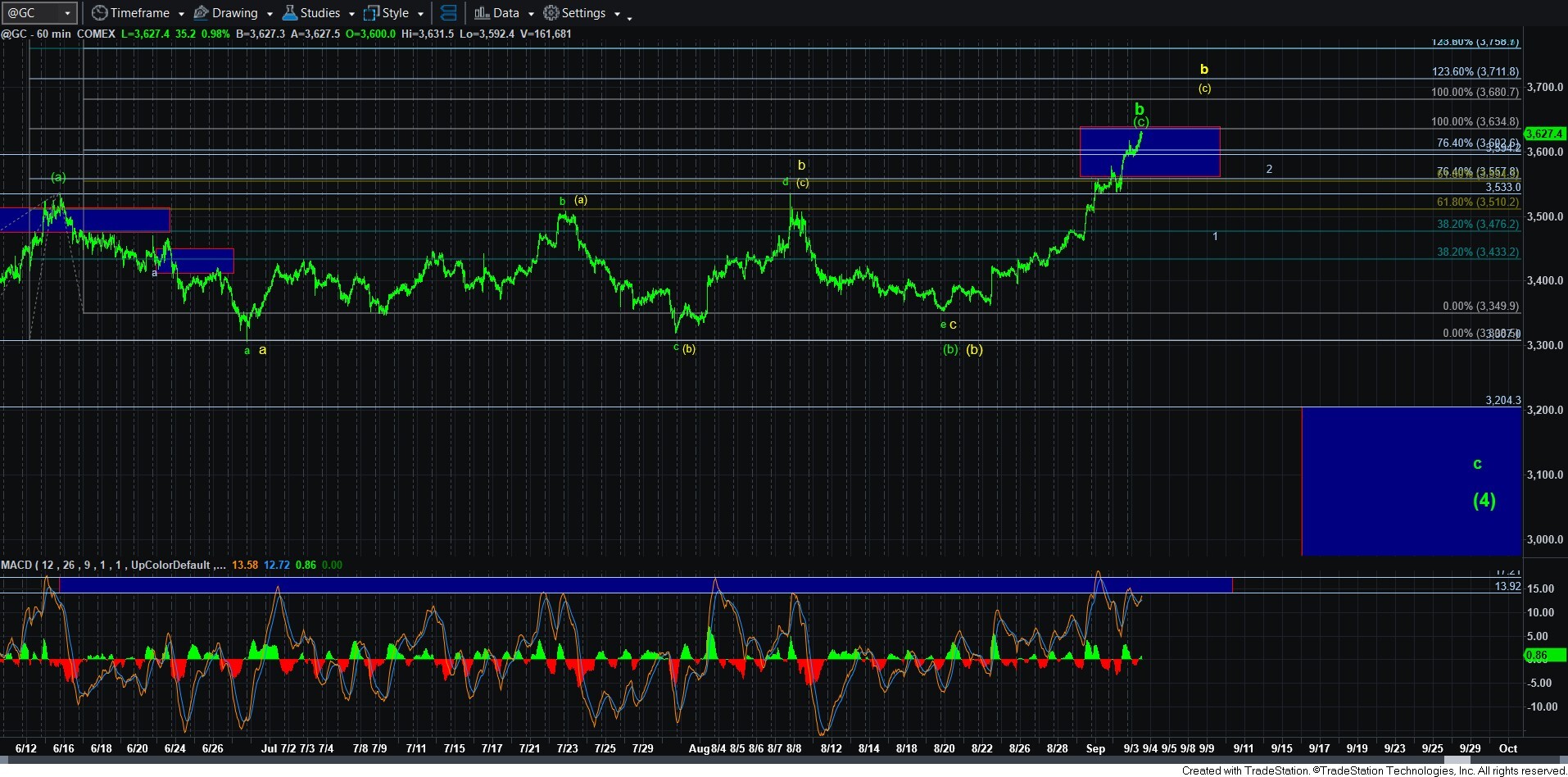This screenshot has height=777, width=1568.
Task: Open the @GC symbol dropdown
Action: [x=67, y=13]
